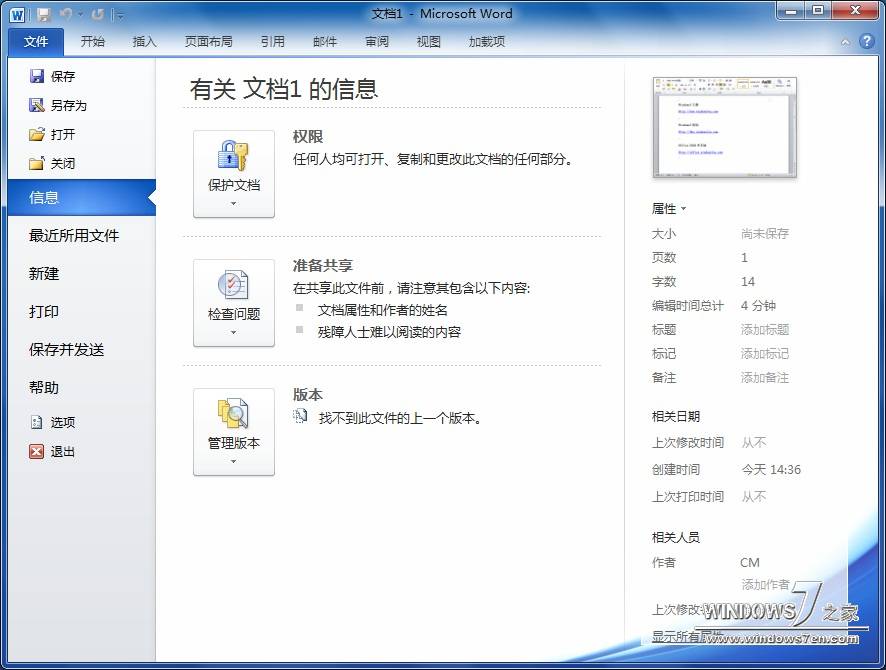Open 另存为 from the sidebar

(64, 104)
